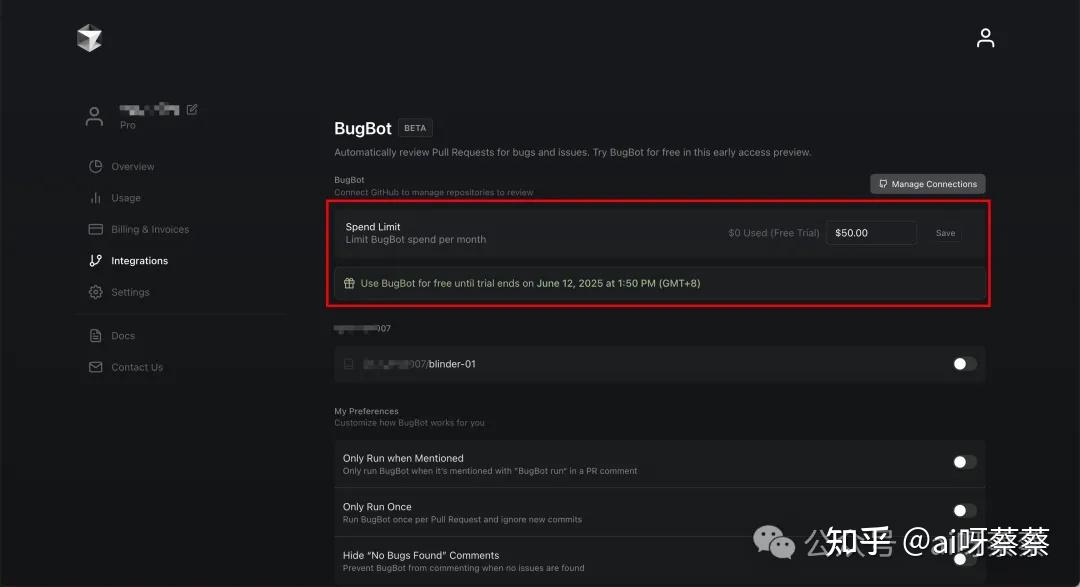Open the Usage page
1080x587 pixels.
[x=126, y=198]
